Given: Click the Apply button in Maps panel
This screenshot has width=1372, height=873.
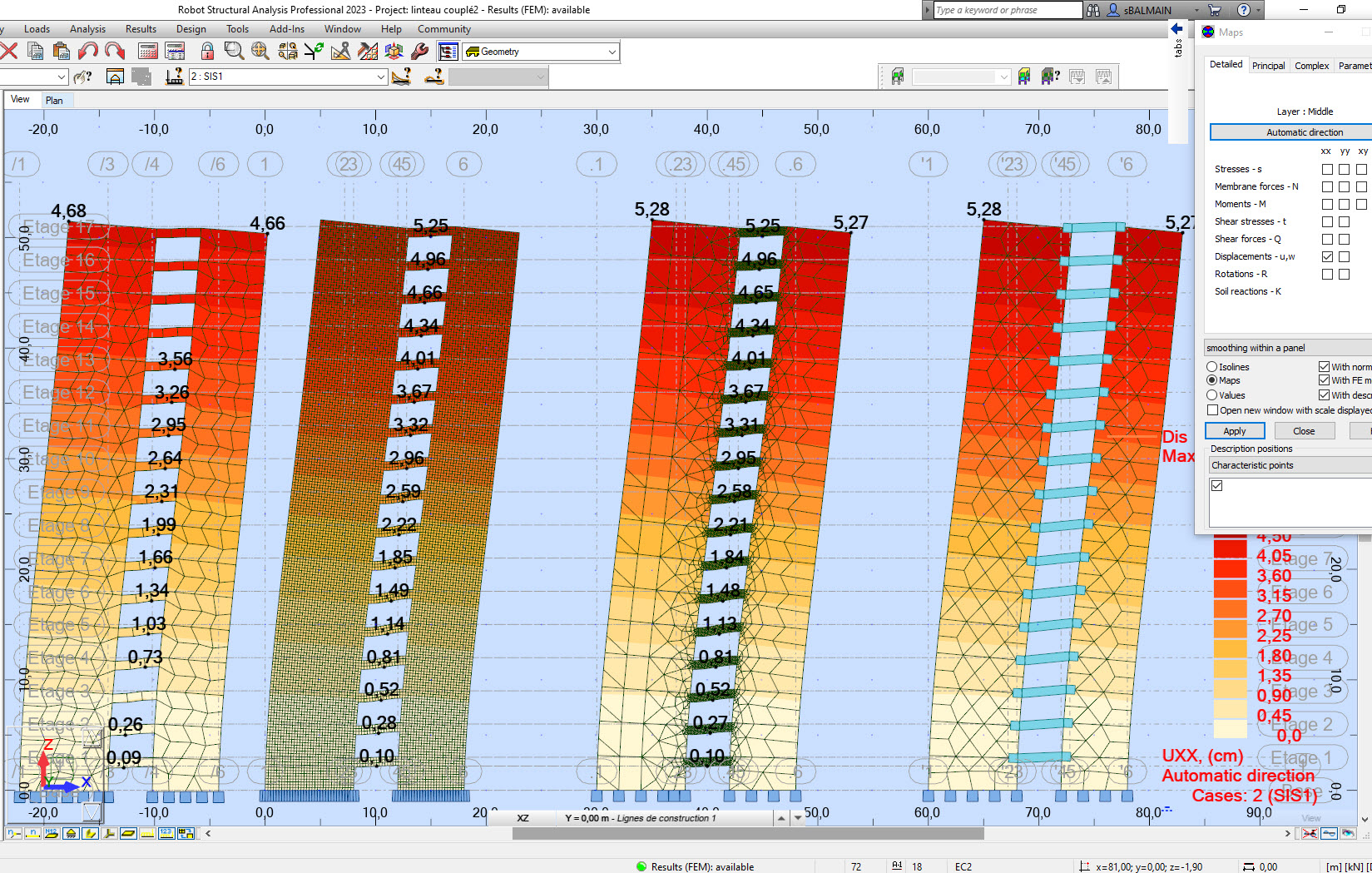Looking at the screenshot, I should (x=1235, y=430).
